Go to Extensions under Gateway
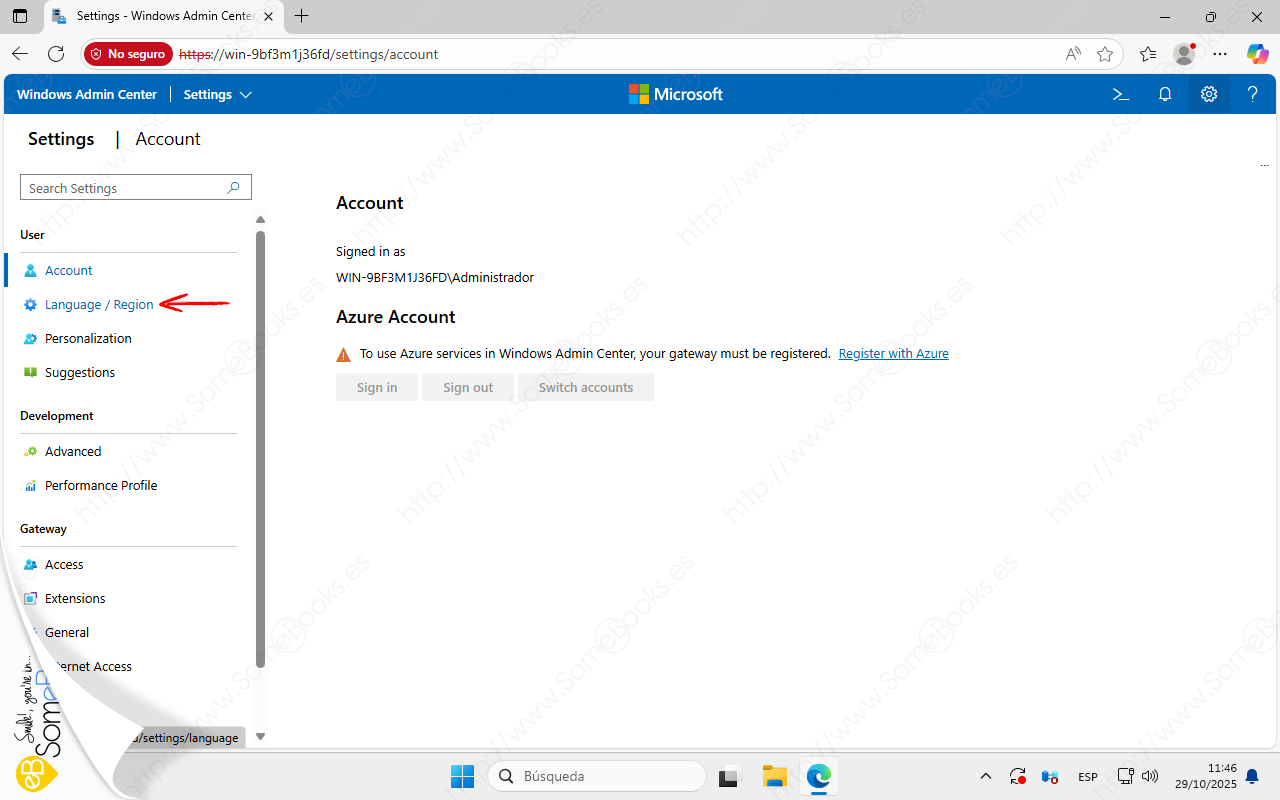 click(x=75, y=599)
